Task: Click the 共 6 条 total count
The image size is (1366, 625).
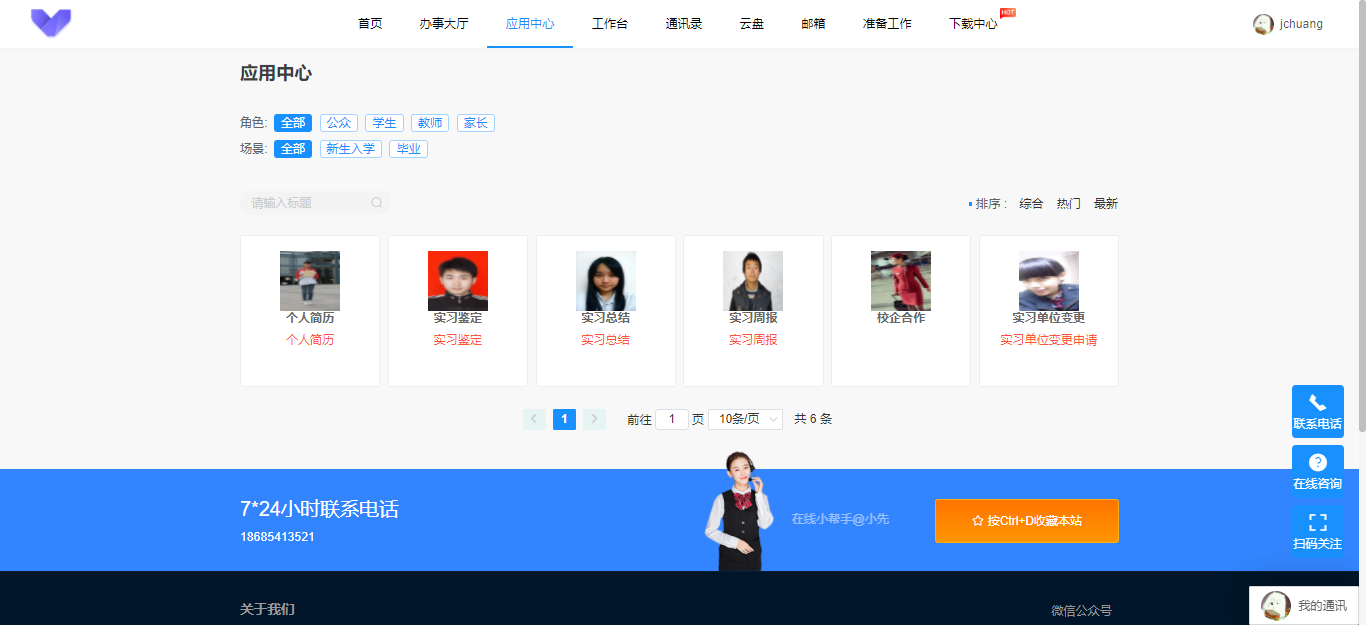Action: pos(813,420)
